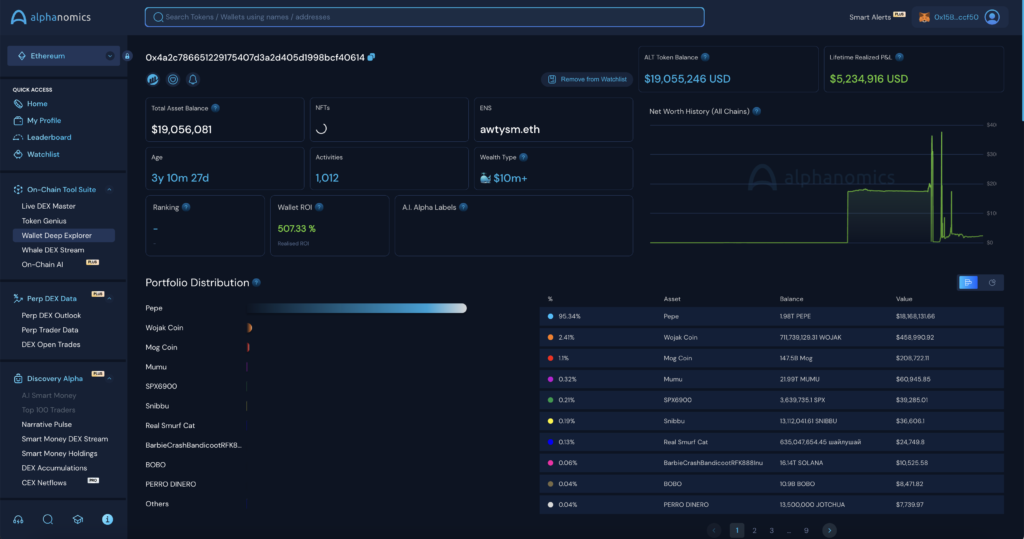The image size is (1024, 539).
Task: Switch portfolio to bar chart view
Action: pos(968,283)
